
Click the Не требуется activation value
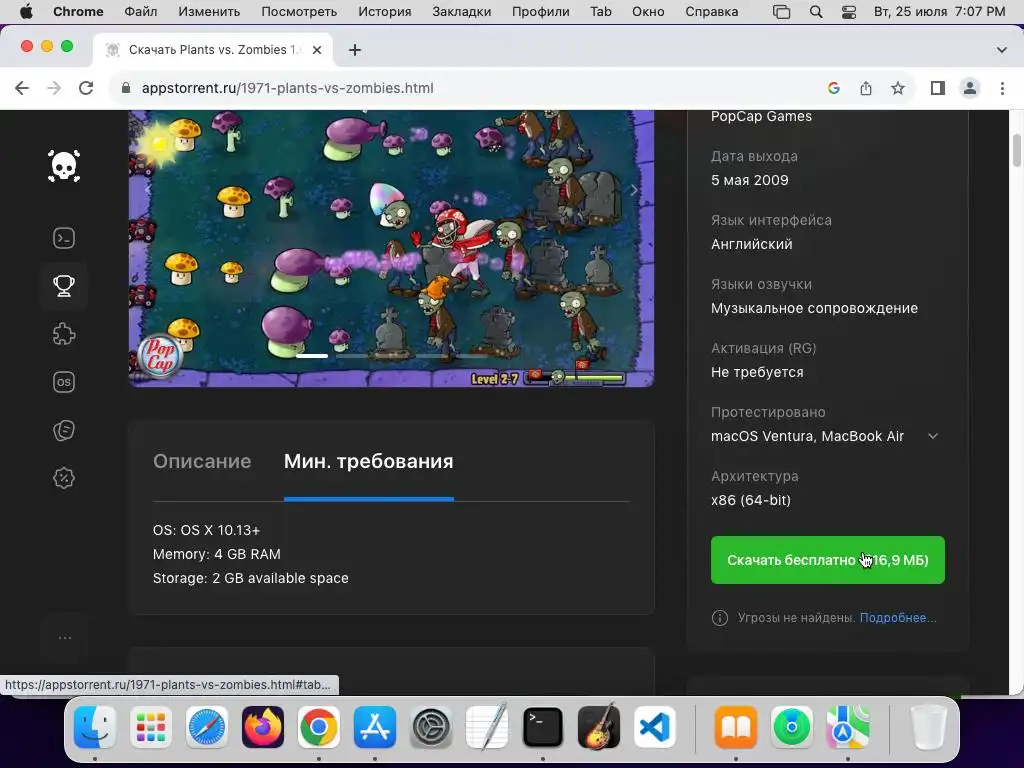(x=758, y=372)
